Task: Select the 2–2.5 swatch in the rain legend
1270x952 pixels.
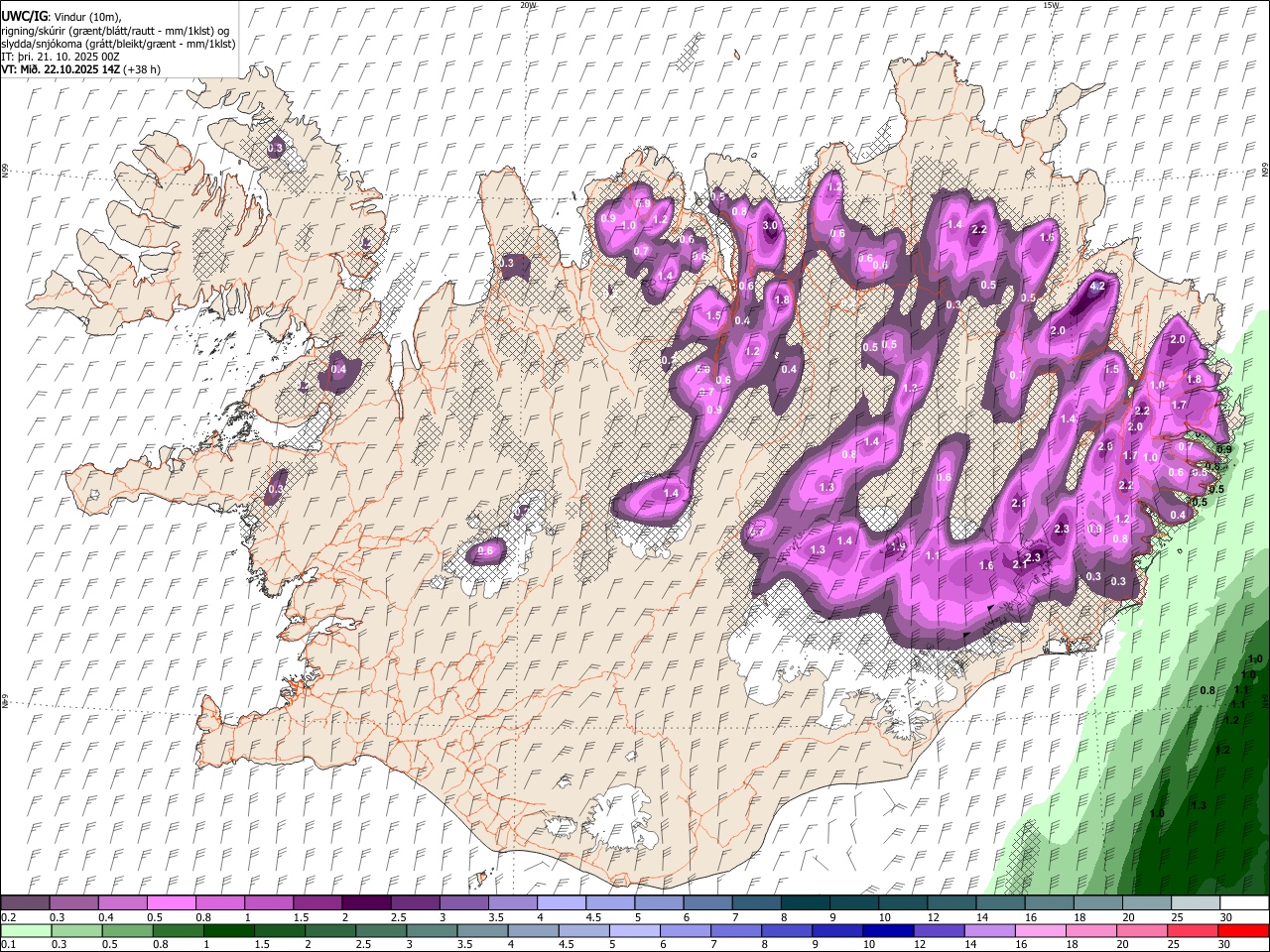Action: [330, 930]
